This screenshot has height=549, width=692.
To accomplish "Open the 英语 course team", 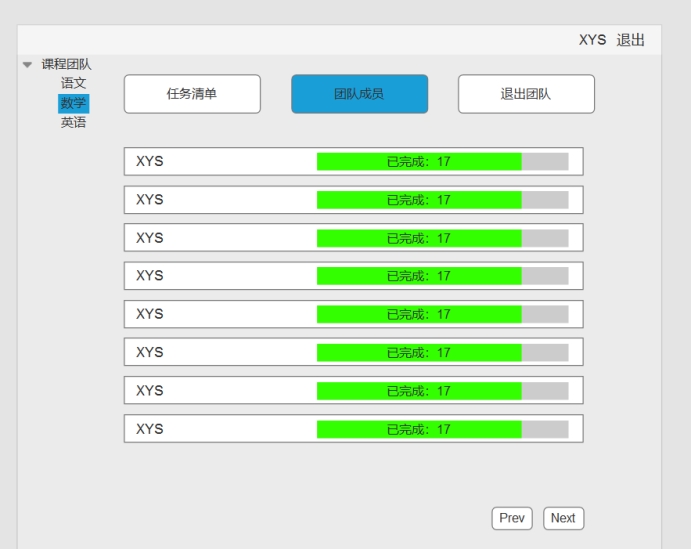I will tap(73, 122).
